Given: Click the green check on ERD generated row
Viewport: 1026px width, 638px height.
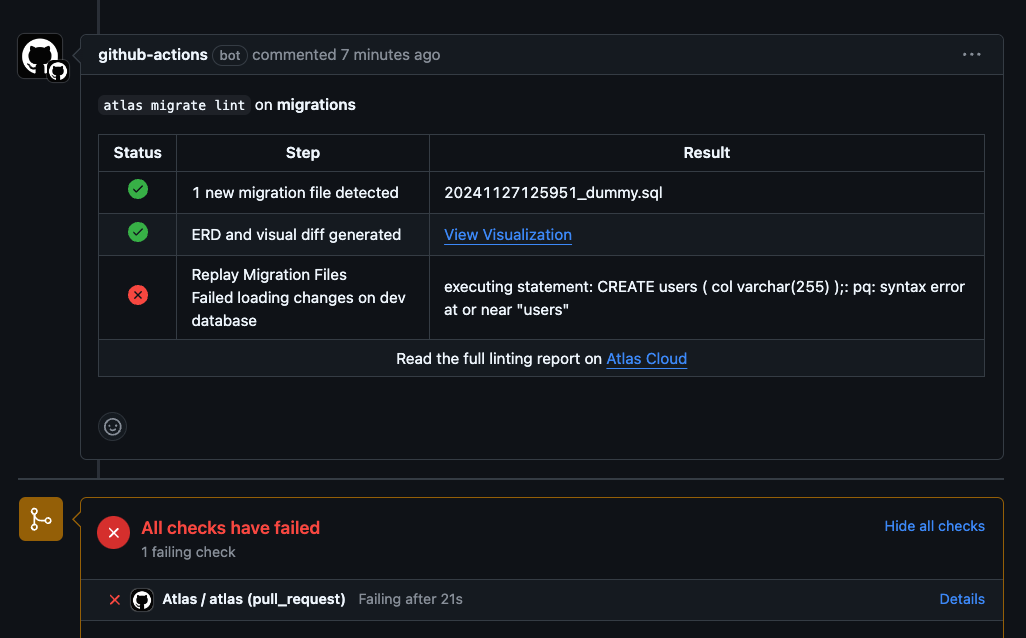Looking at the screenshot, I should [x=137, y=234].
